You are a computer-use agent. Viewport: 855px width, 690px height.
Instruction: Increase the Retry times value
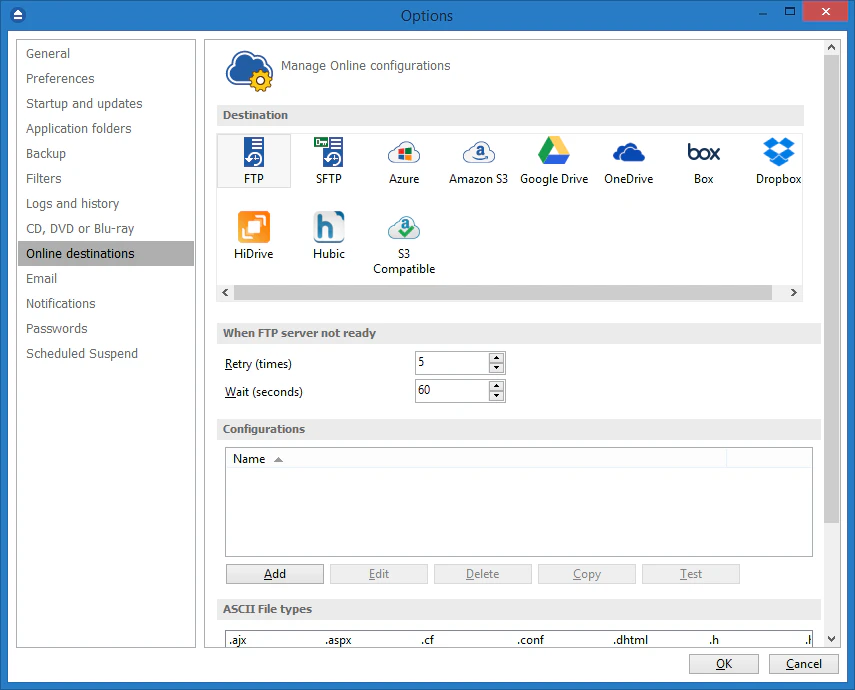[x=496, y=358]
